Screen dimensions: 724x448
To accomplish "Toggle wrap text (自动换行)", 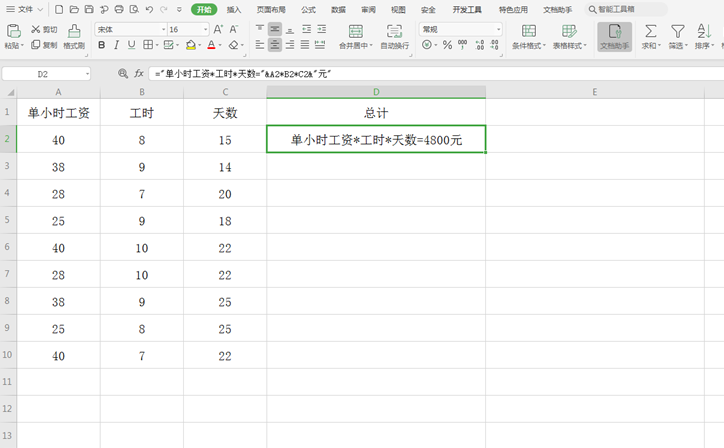I will coord(394,36).
